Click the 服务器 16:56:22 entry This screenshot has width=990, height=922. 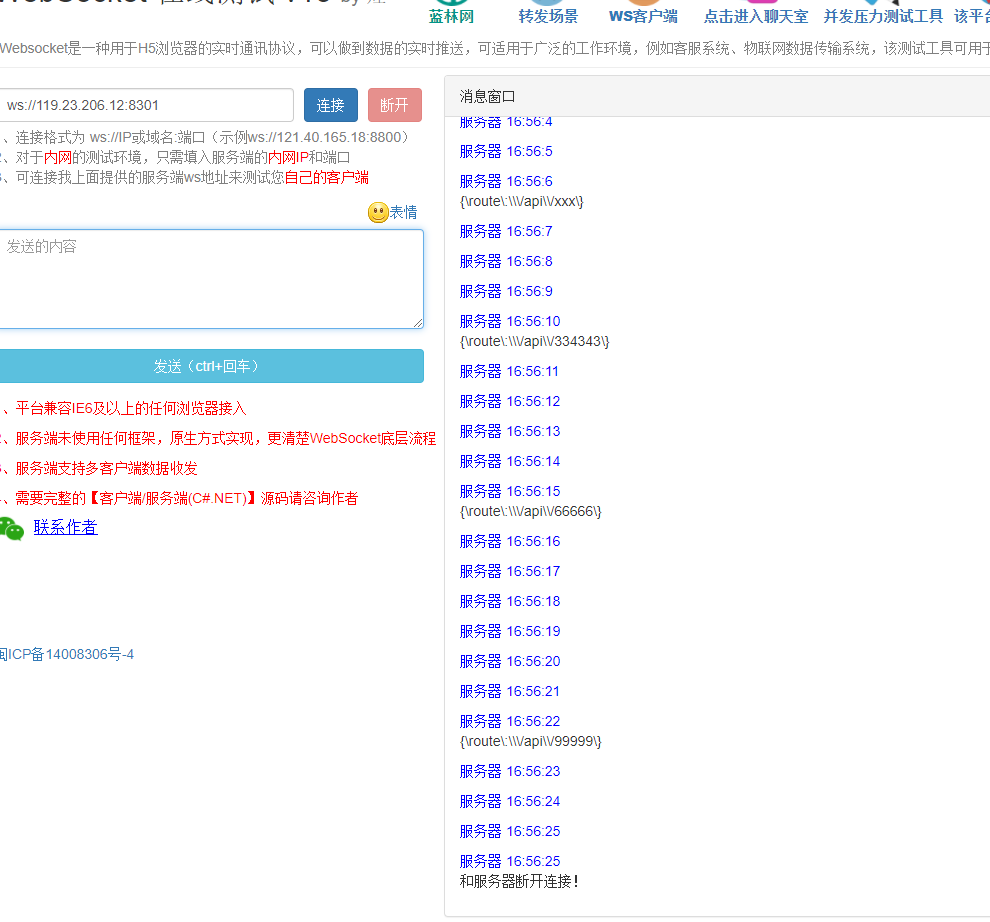[510, 721]
